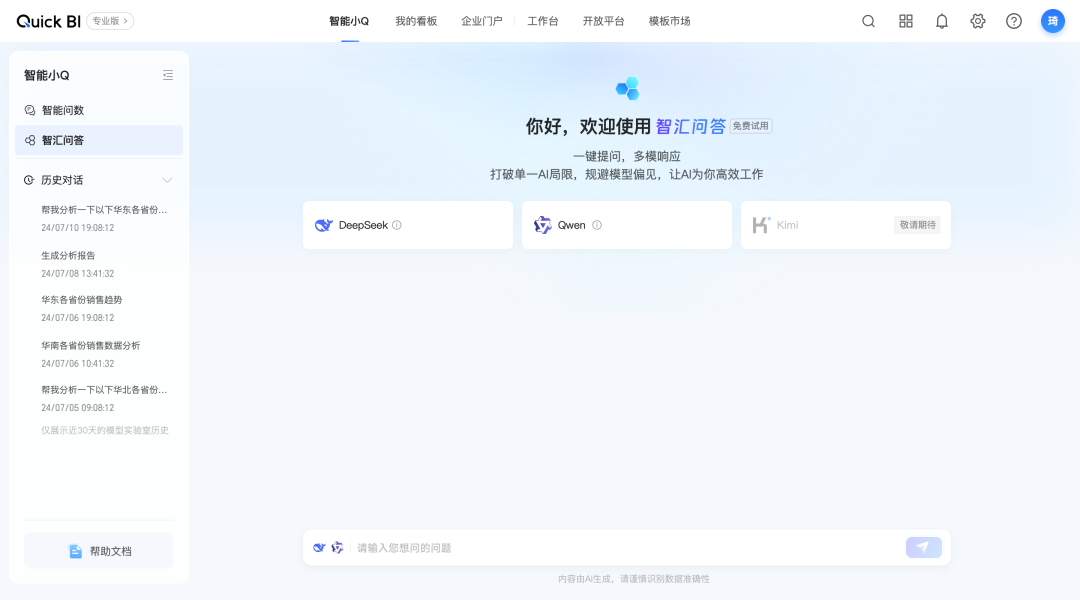
Task: Click the Kimi model card
Action: pos(846,225)
